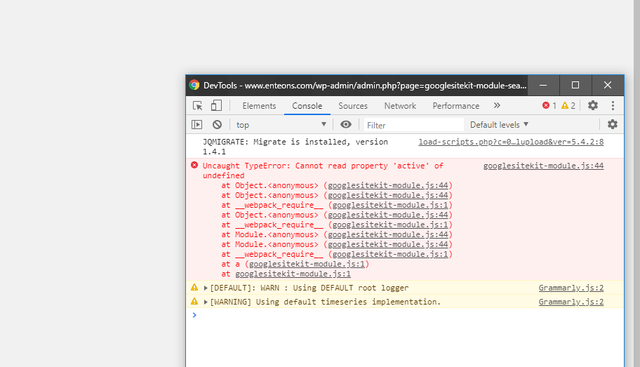Clear console with the circle-slash icon

coord(217,125)
